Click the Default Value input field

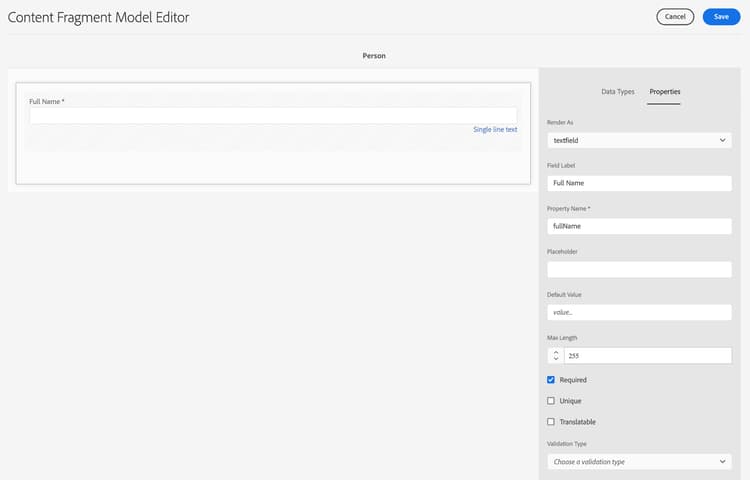tap(640, 312)
